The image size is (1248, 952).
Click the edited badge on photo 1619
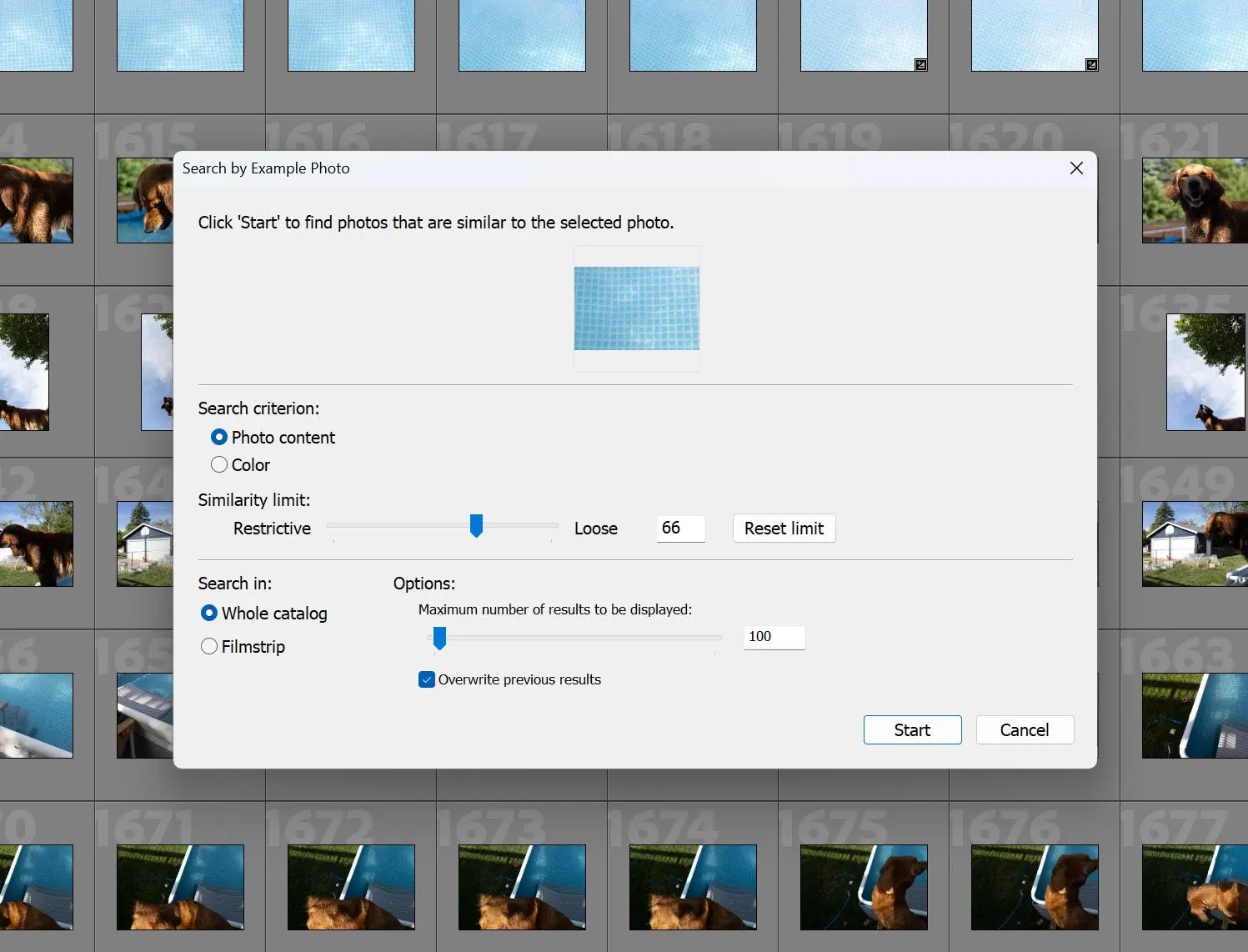click(920, 64)
